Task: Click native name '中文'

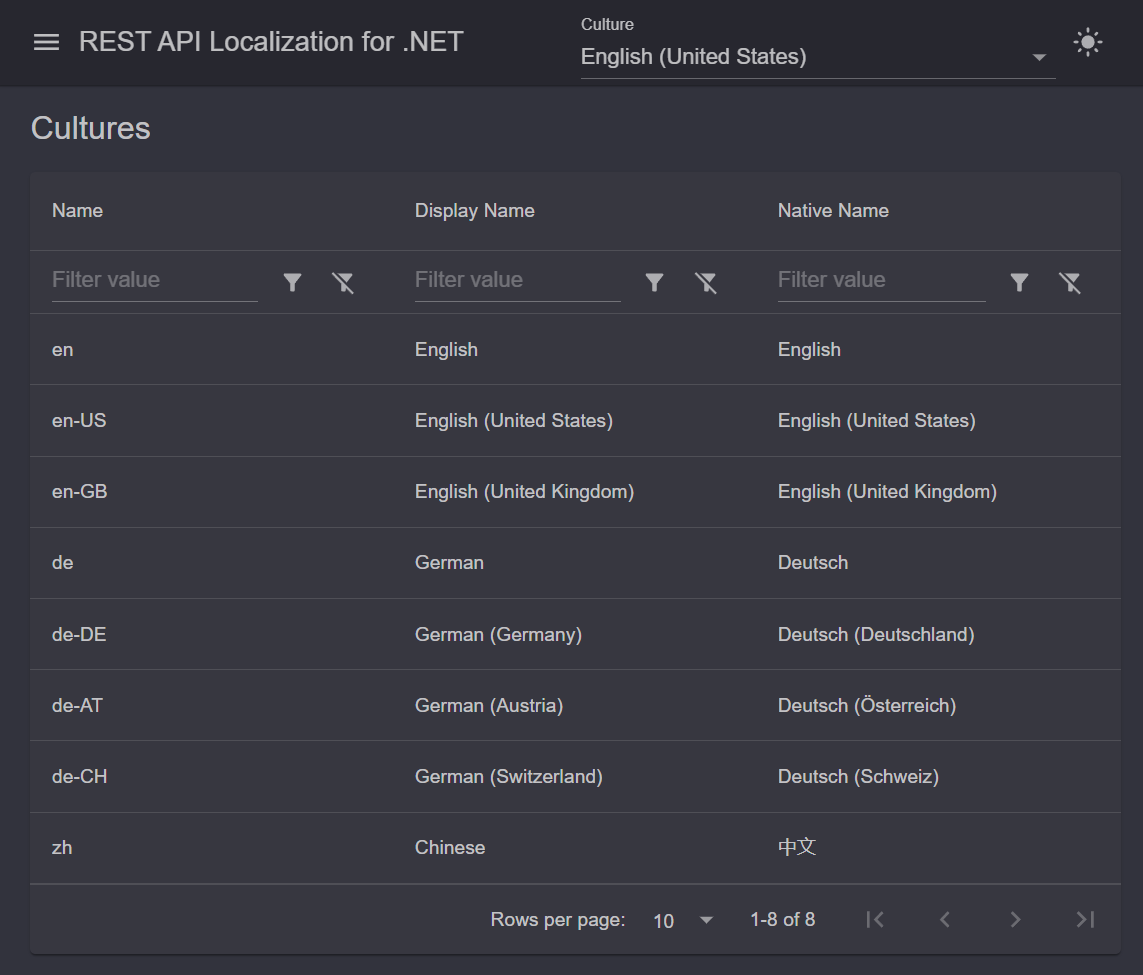Action: [797, 847]
